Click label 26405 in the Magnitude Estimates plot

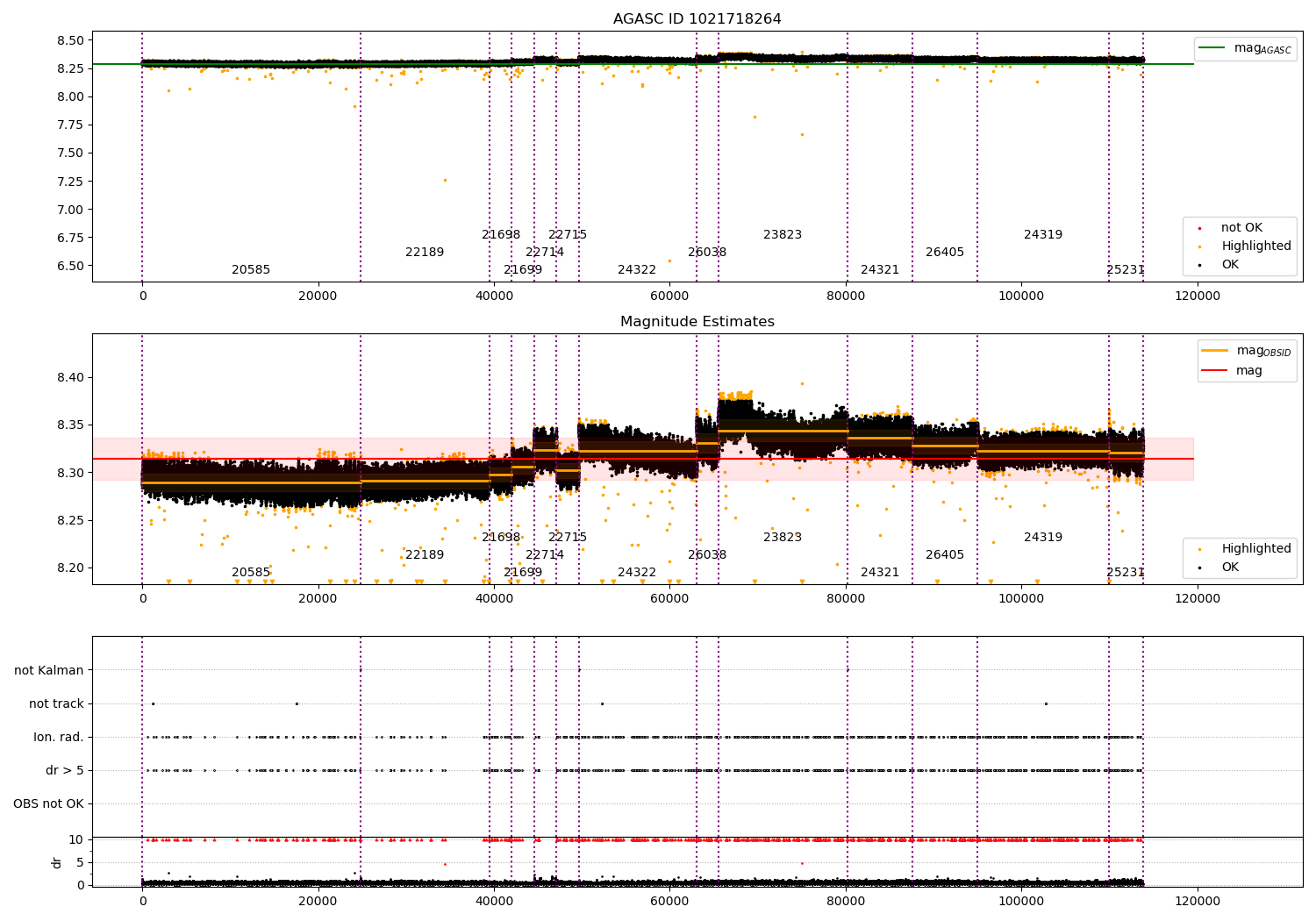point(945,555)
